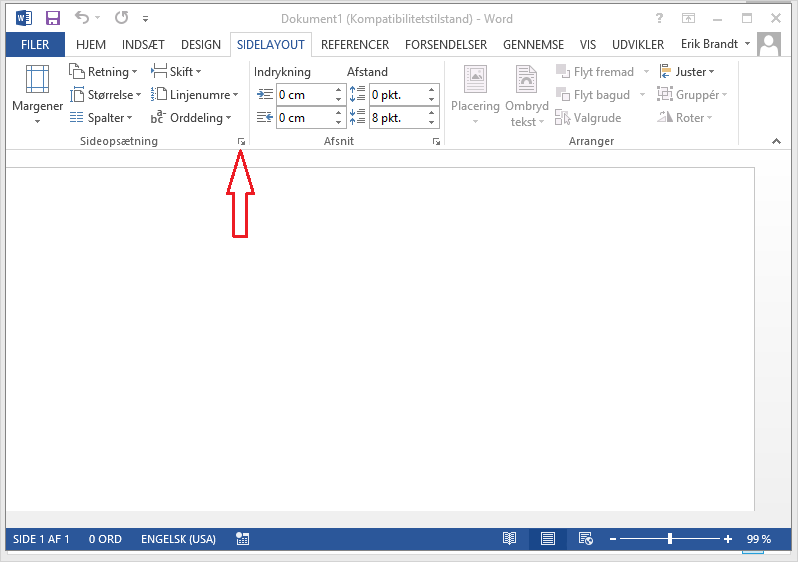The width and height of the screenshot is (798, 562).
Task: Click the 0 ORD word count
Action: (x=105, y=539)
